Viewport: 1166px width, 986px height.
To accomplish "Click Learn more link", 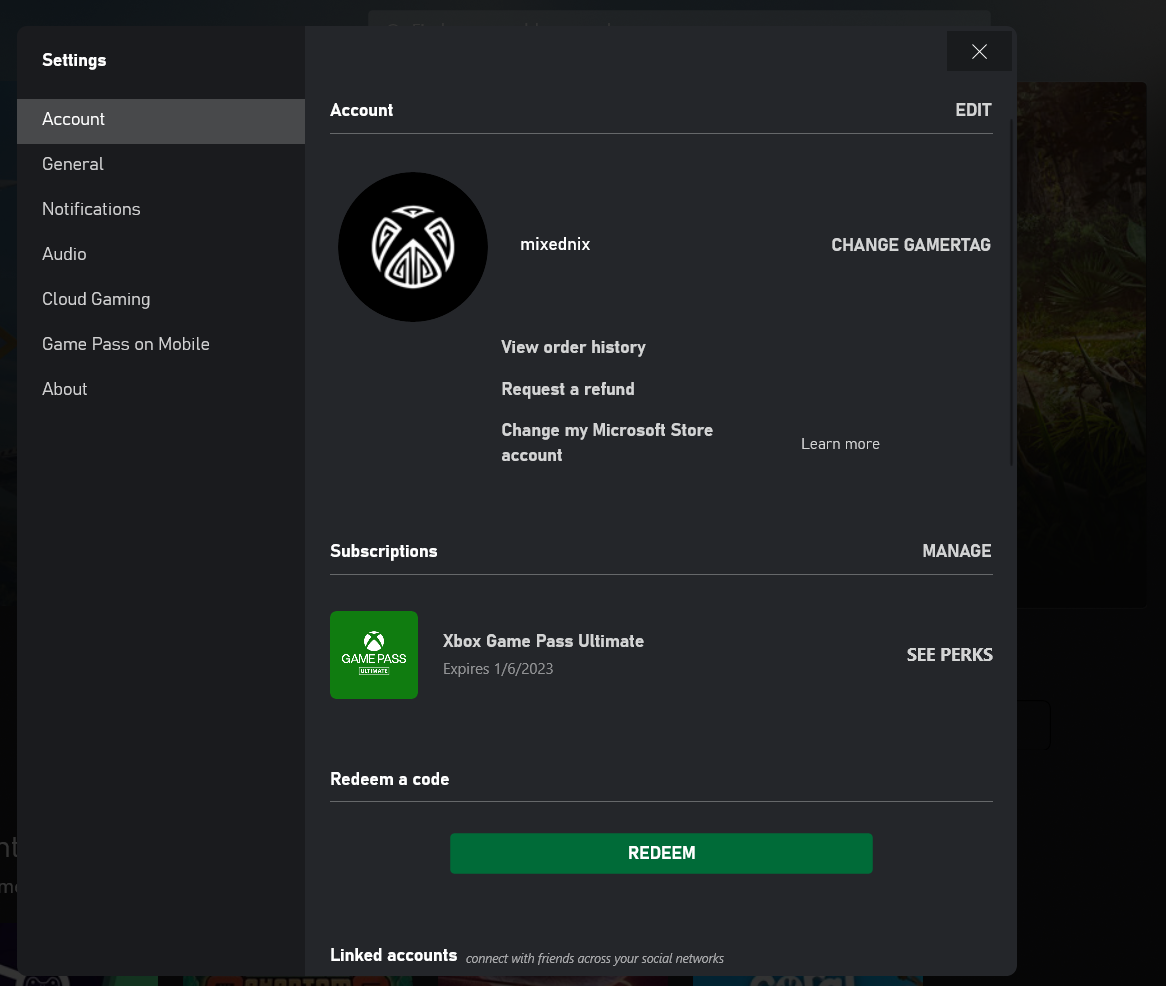I will pyautogui.click(x=840, y=444).
